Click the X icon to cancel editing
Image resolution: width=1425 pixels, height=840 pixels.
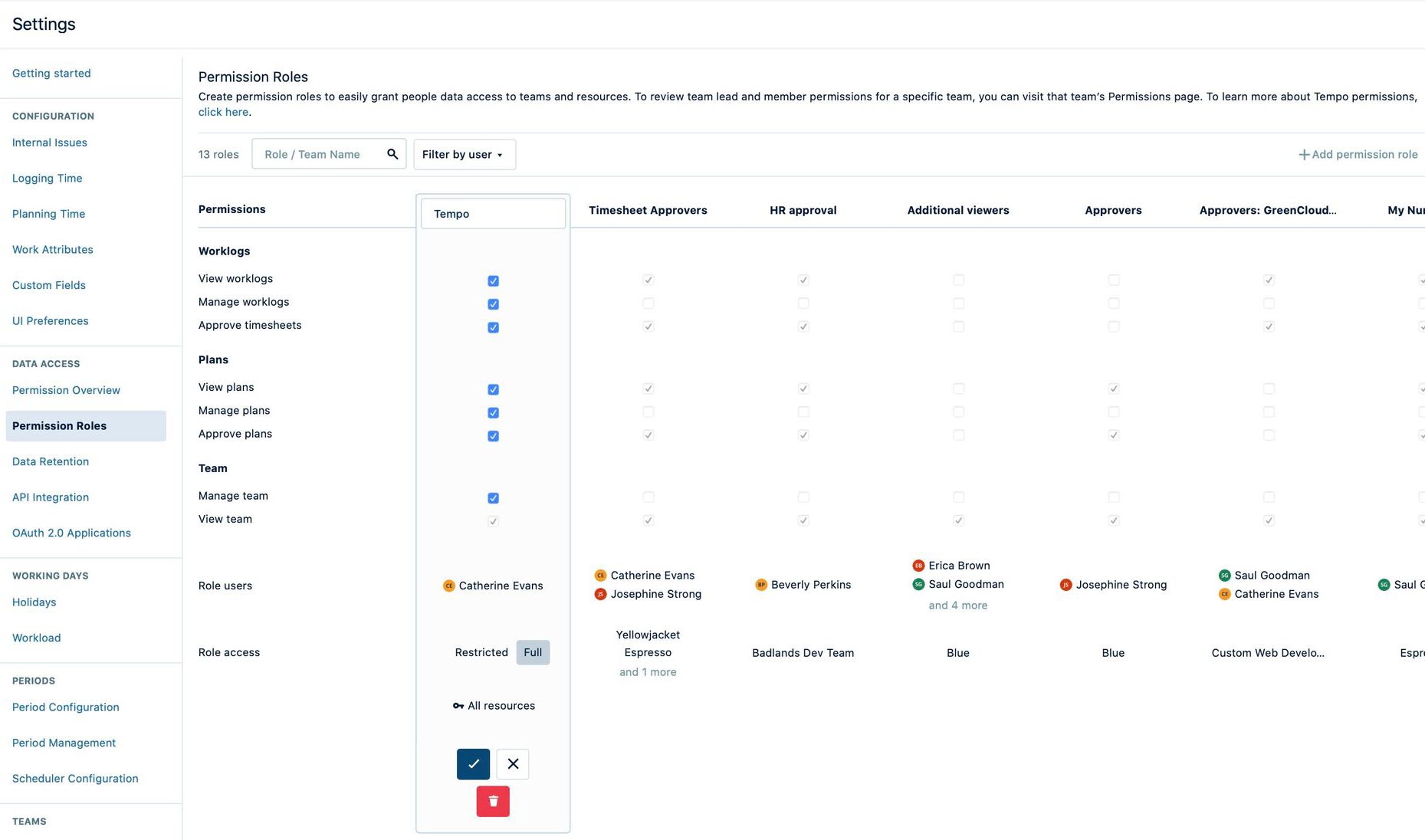[512, 763]
